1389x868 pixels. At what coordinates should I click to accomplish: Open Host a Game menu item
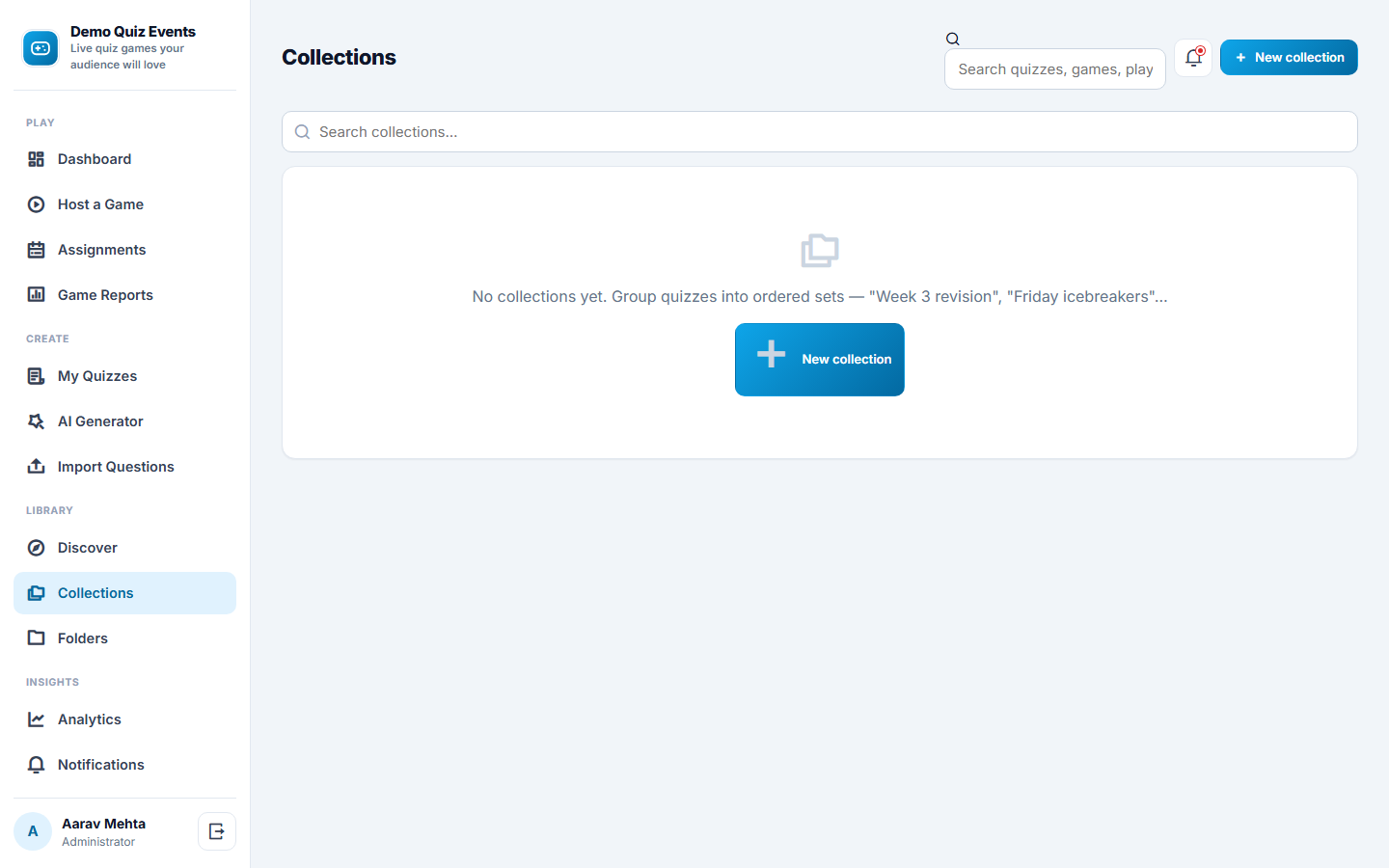coord(124,204)
